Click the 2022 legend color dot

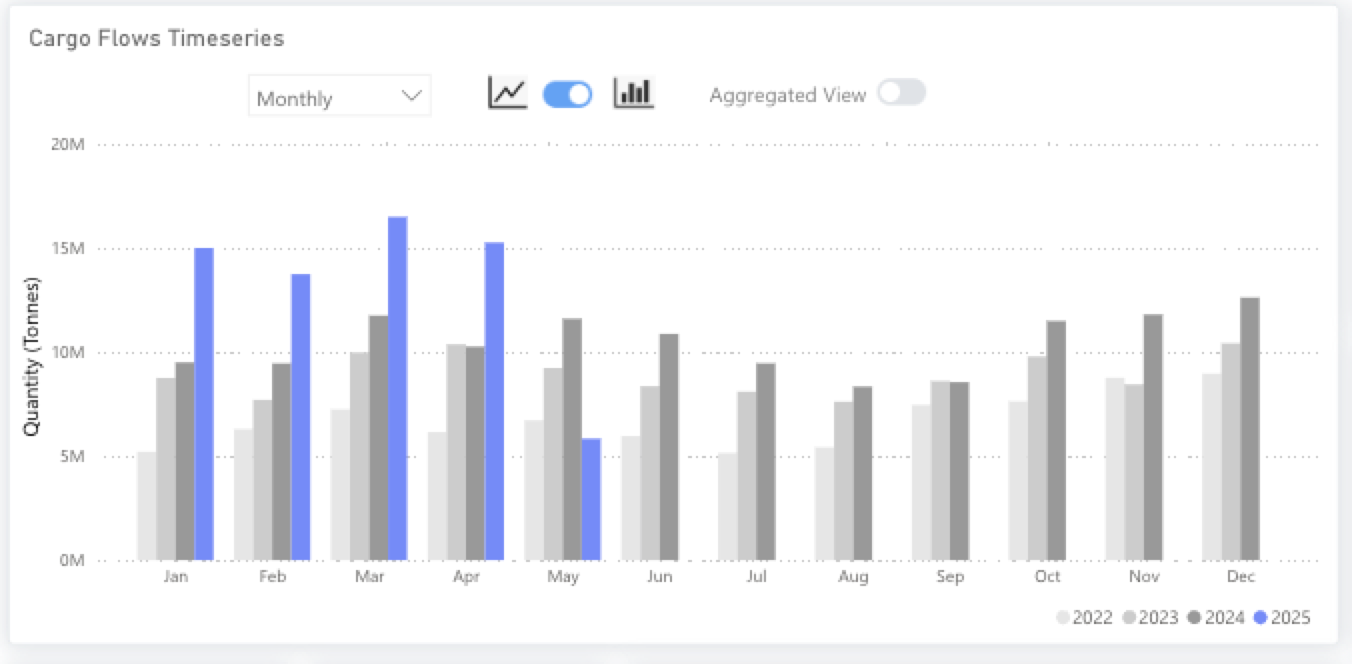1063,618
